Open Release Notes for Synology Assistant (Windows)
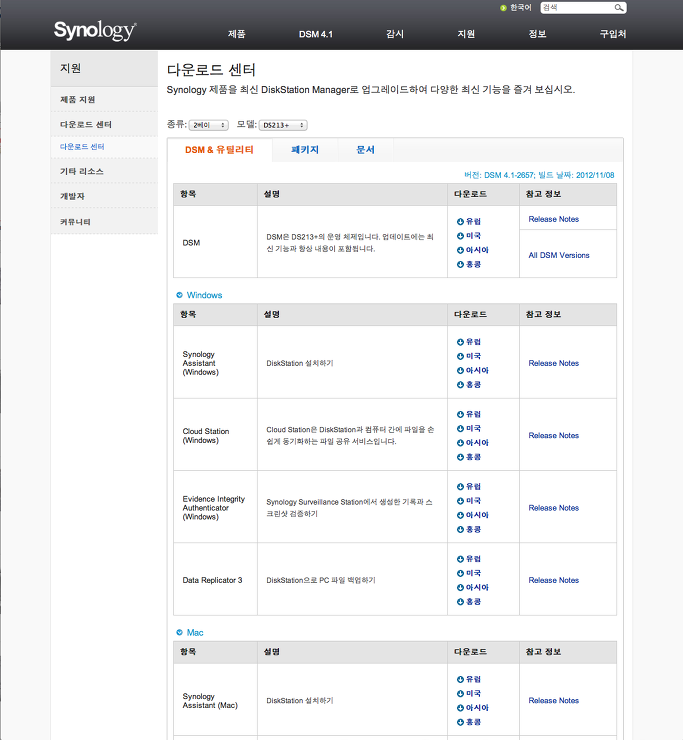This screenshot has height=740, width=683. click(x=554, y=363)
